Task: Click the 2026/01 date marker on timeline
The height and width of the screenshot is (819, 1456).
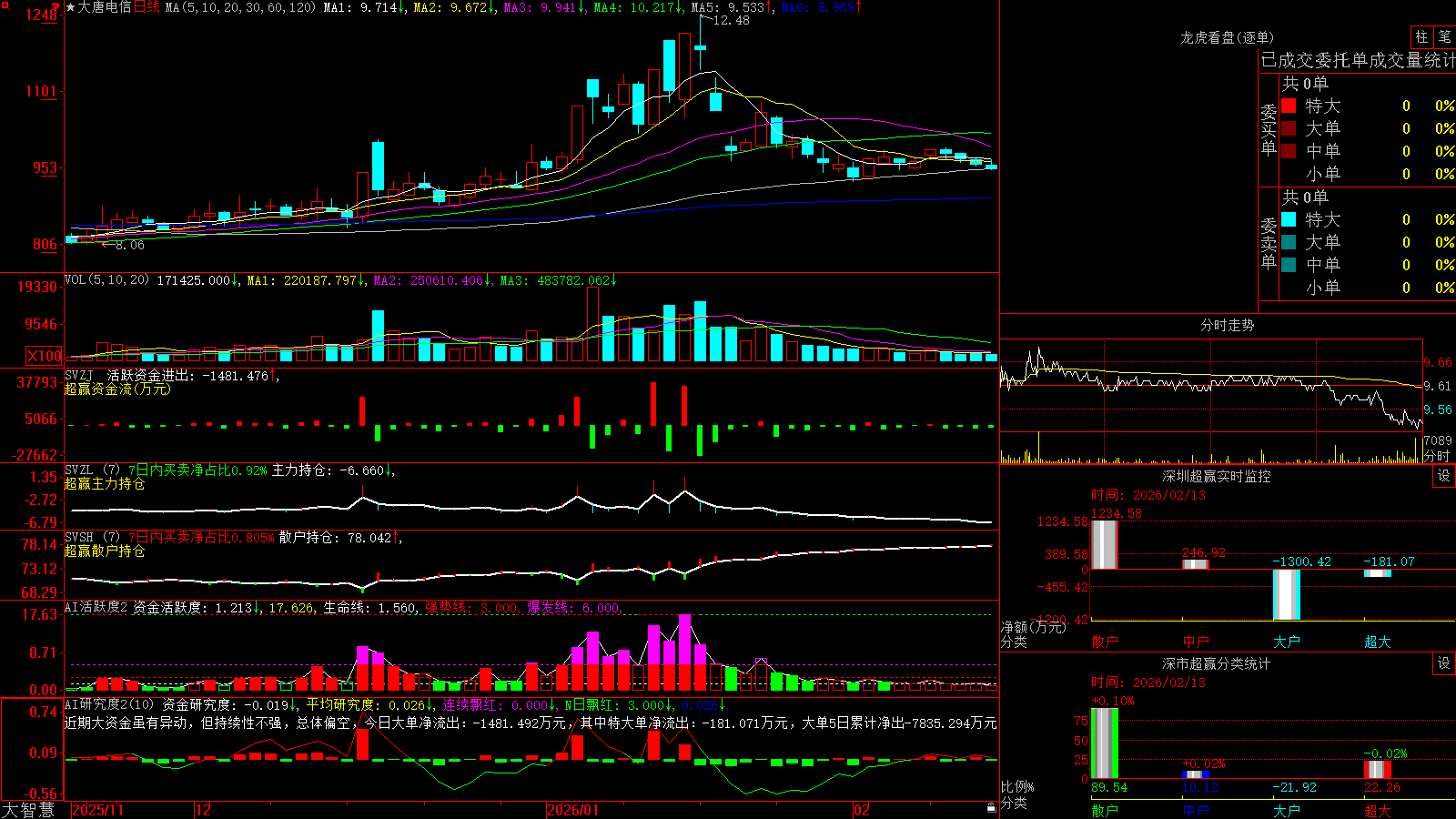Action: tap(572, 810)
